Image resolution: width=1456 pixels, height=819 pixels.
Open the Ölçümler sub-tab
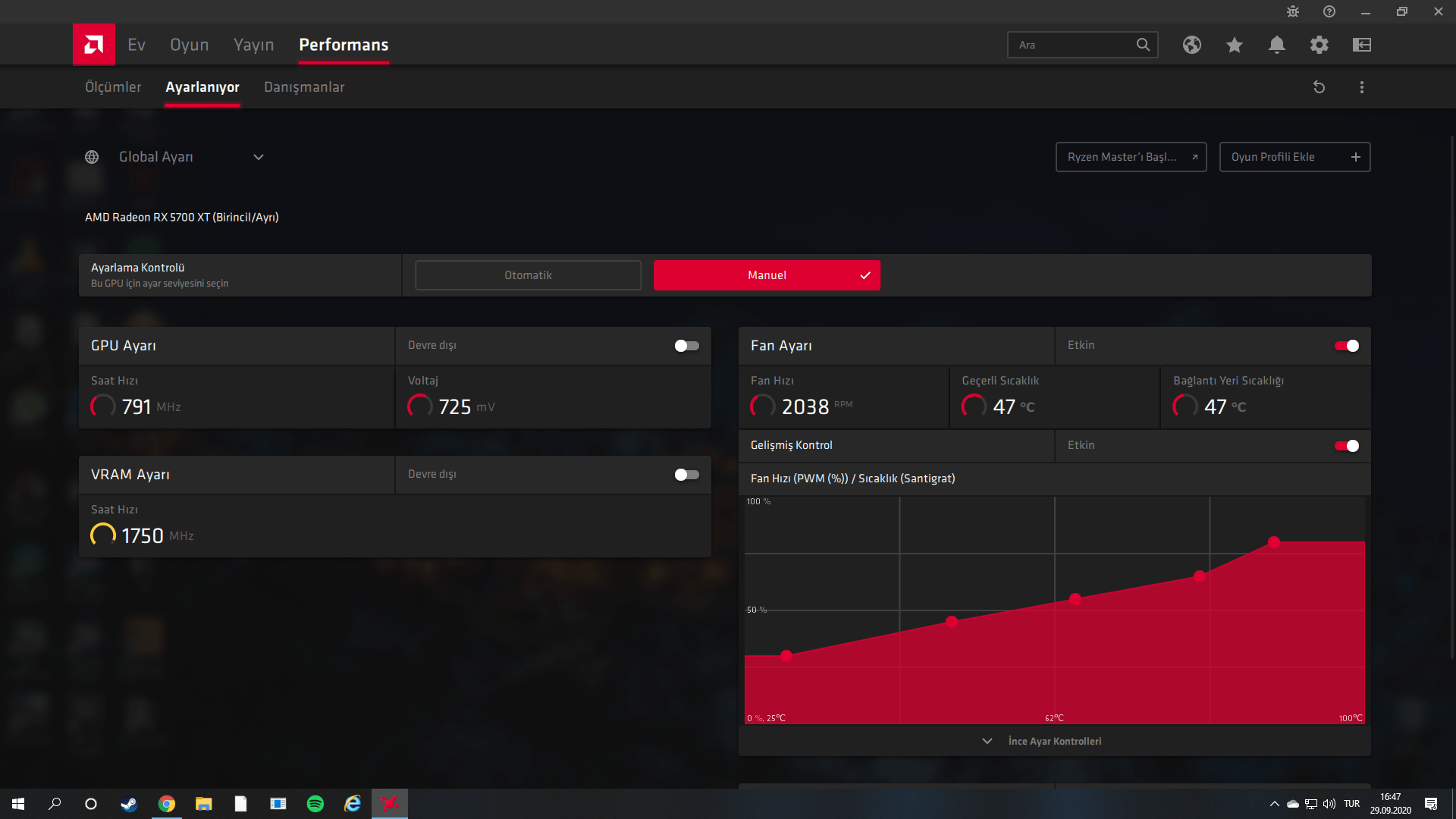[113, 87]
